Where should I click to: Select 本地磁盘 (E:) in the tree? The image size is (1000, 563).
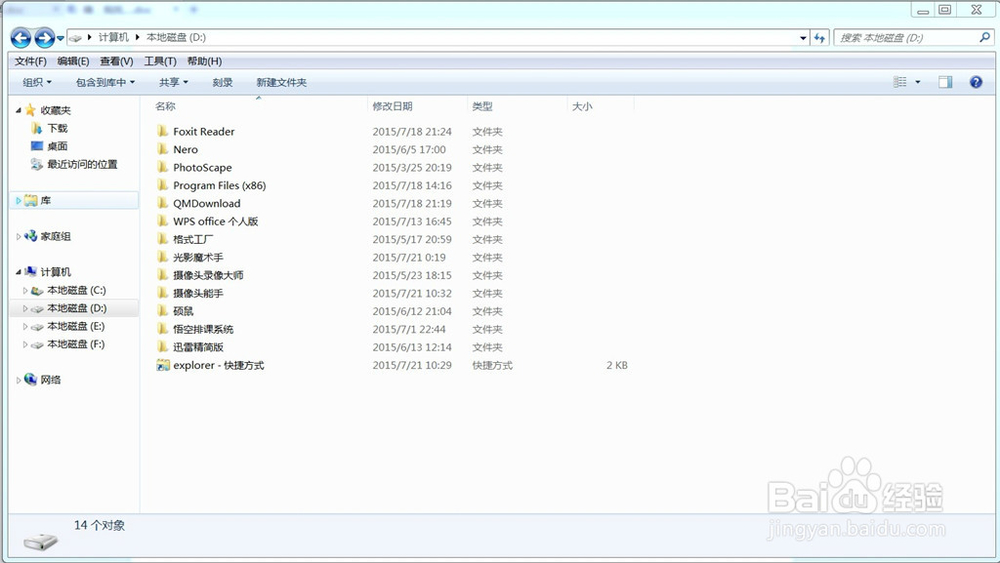point(75,326)
